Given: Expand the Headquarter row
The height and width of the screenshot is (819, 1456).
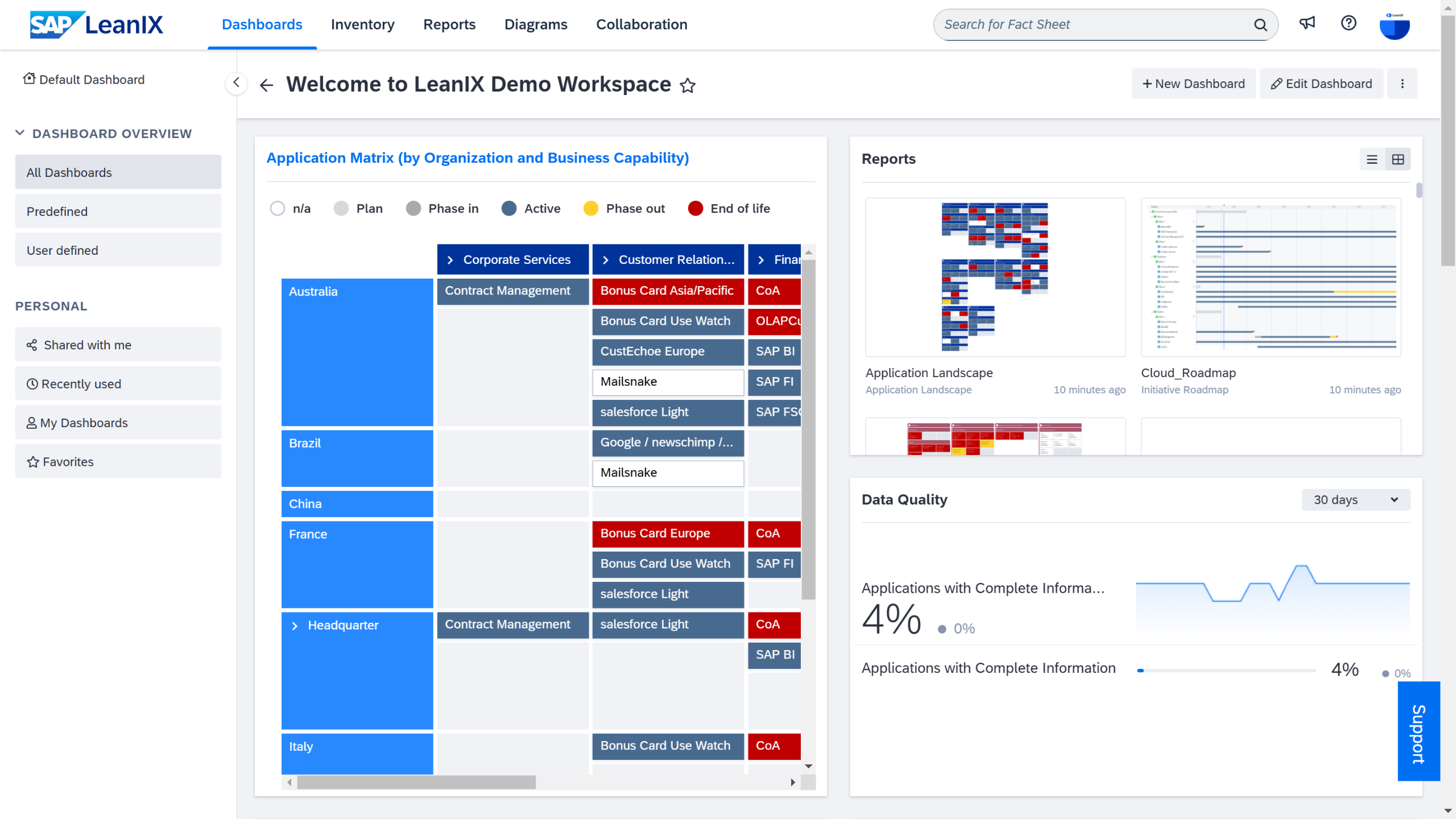Looking at the screenshot, I should [295, 626].
